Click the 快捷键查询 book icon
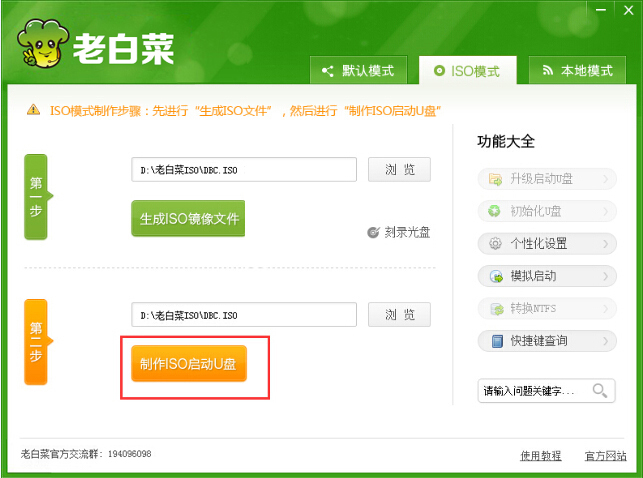The height and width of the screenshot is (478, 643). 497,341
